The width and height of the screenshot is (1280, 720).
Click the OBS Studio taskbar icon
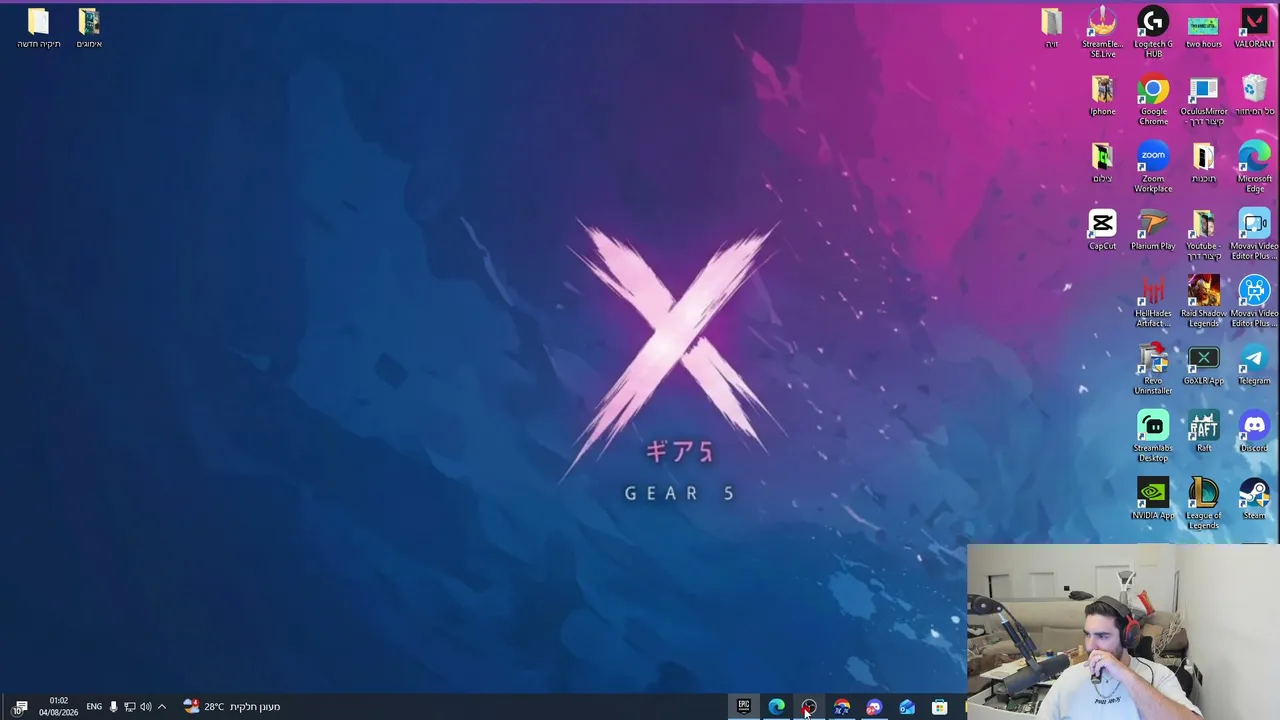click(809, 707)
